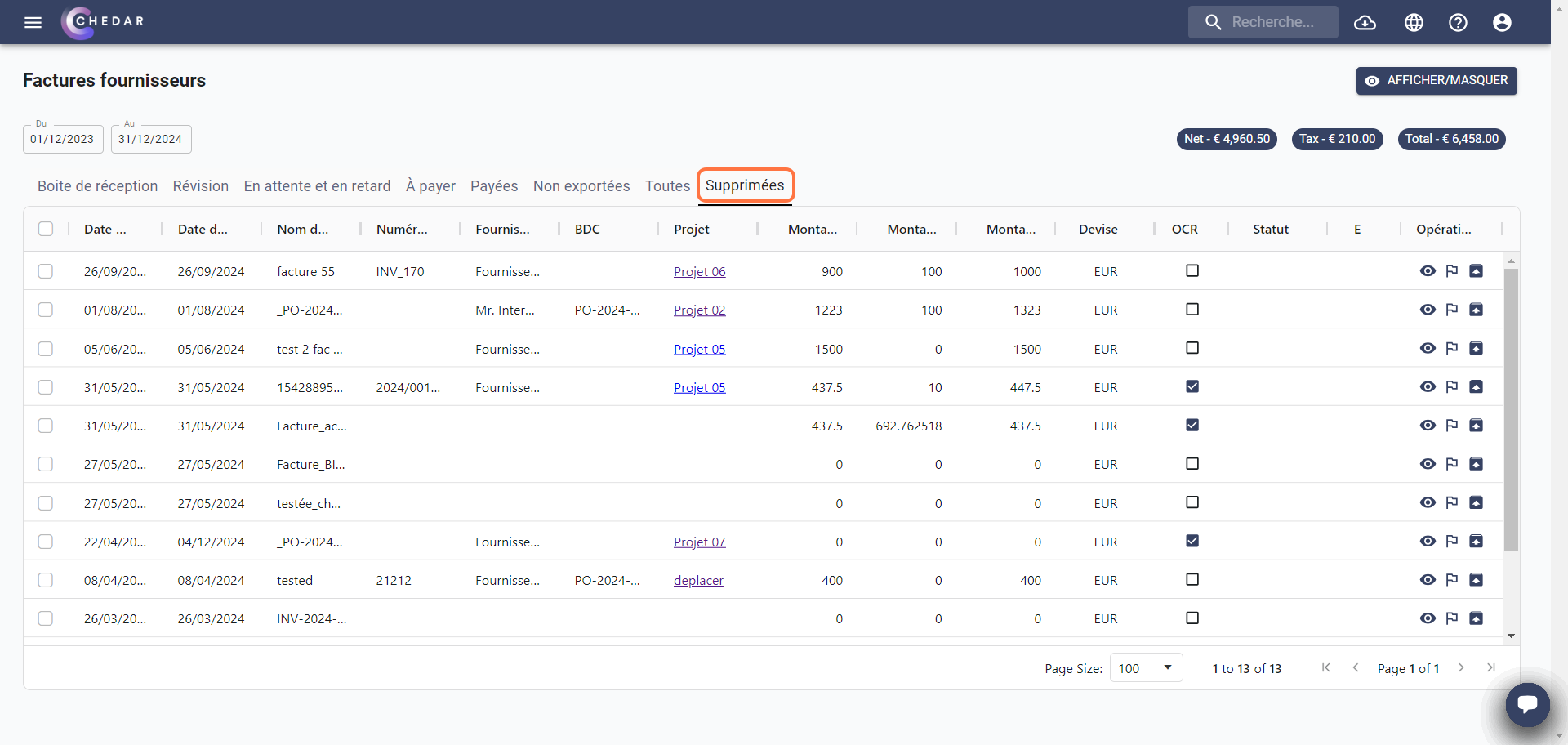The image size is (1568, 745).
Task: Switch to À payer tab
Action: point(430,186)
